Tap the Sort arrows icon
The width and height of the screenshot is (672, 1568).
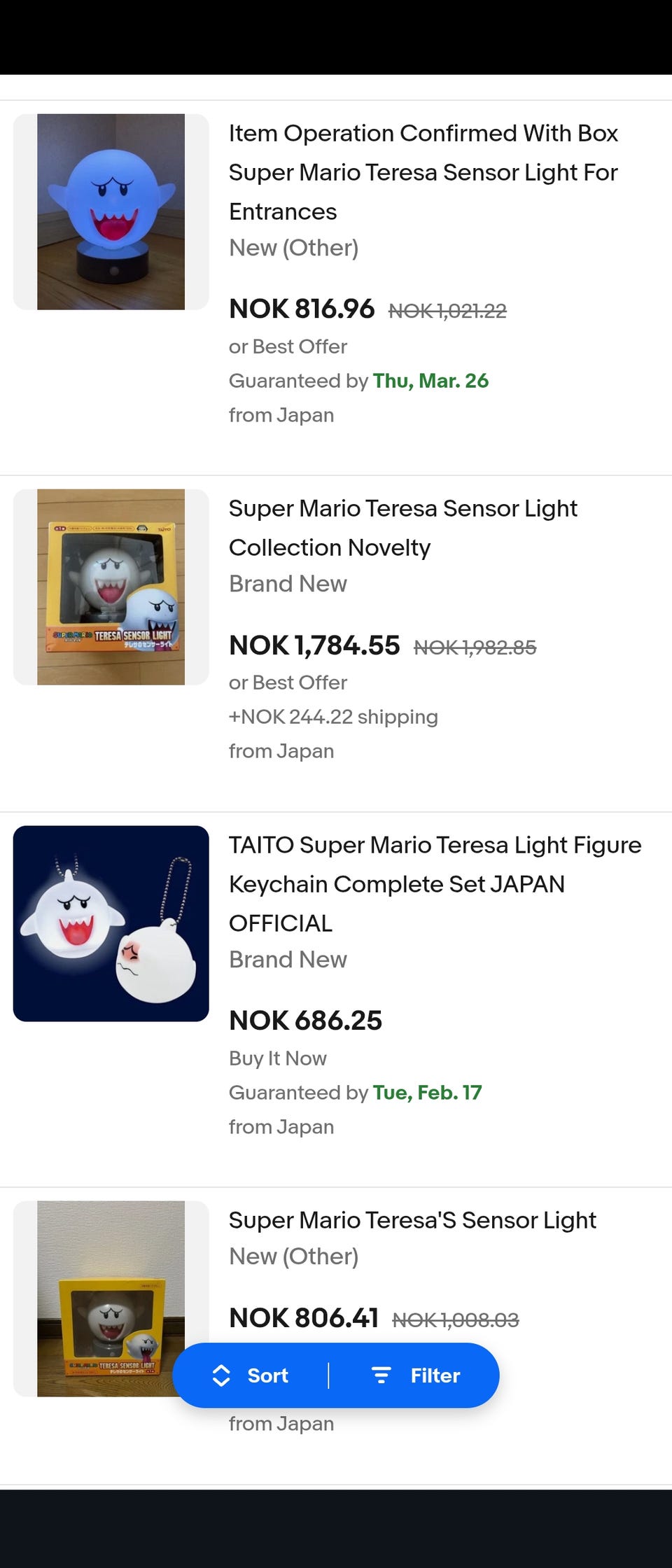221,1375
